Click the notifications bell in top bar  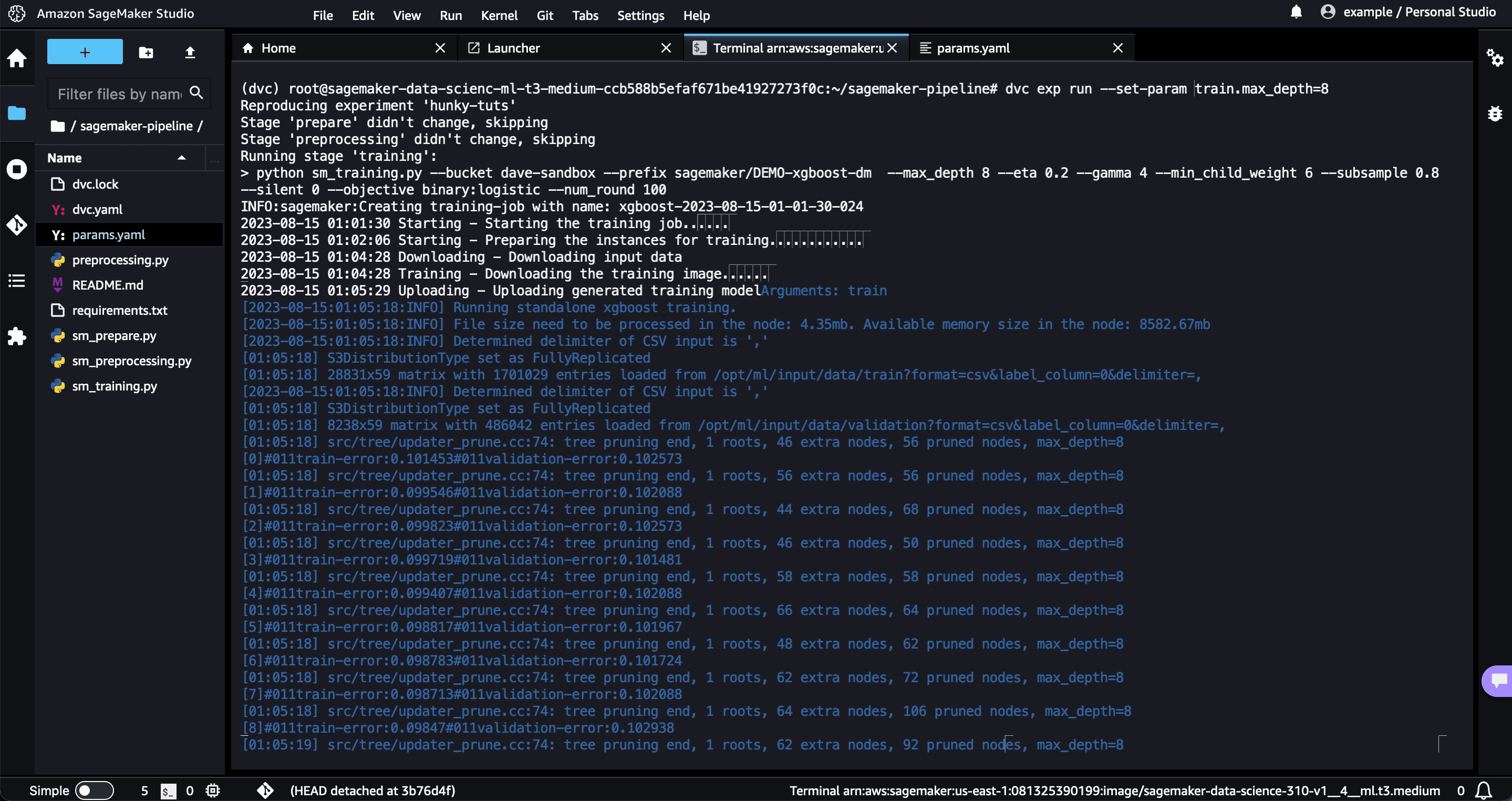click(x=1296, y=12)
